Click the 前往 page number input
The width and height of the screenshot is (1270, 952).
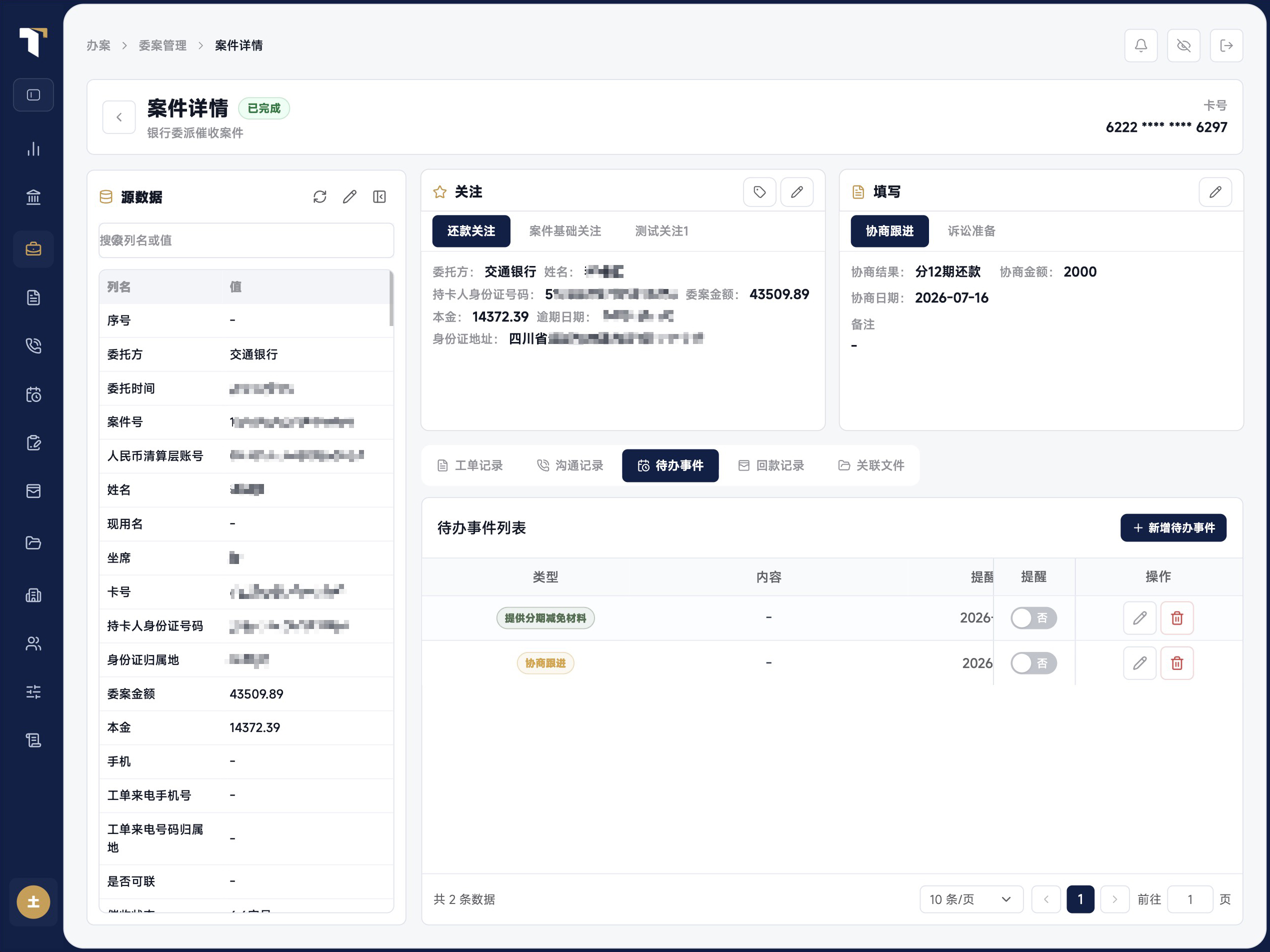click(1189, 899)
